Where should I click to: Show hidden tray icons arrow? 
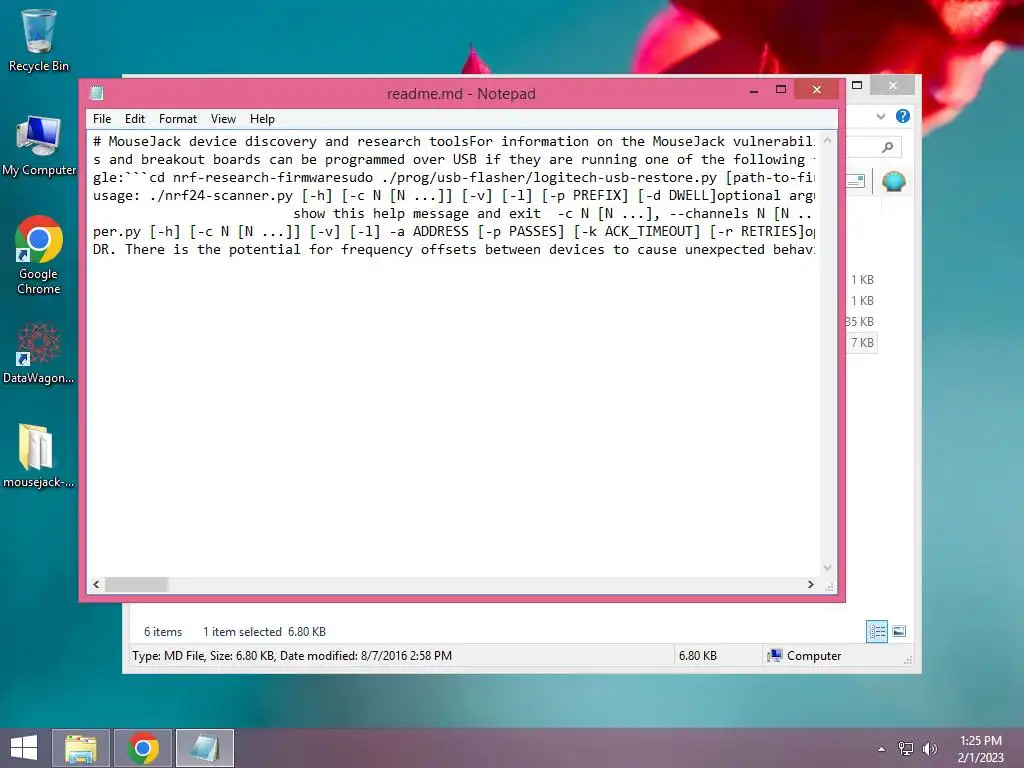coord(882,749)
